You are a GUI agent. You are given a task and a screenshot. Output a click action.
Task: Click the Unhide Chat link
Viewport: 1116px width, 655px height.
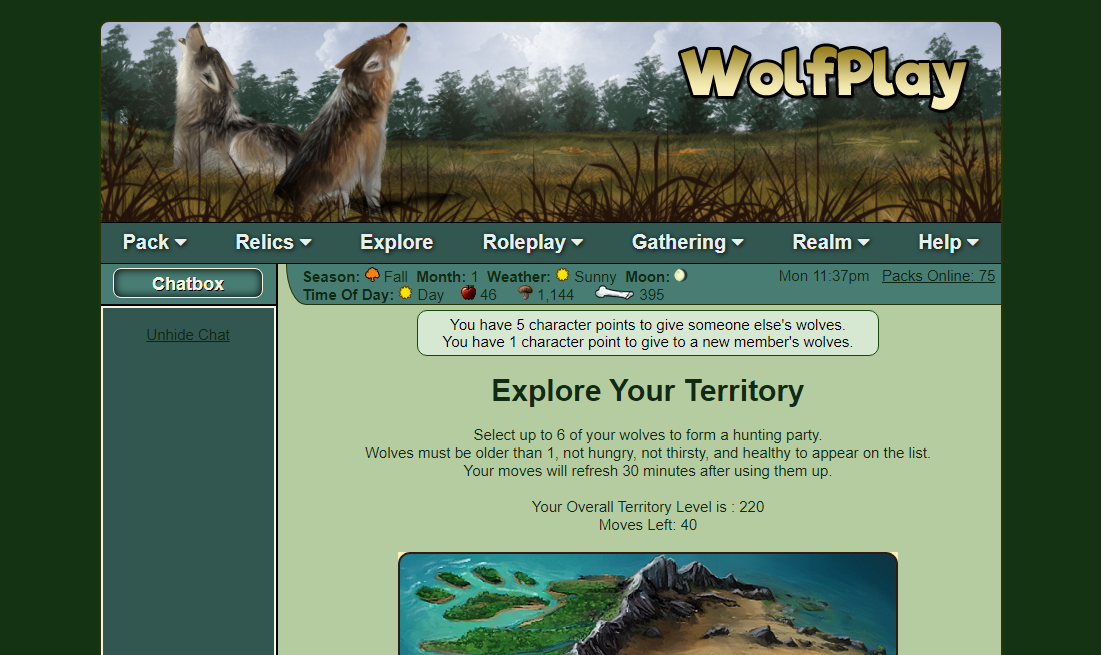[x=188, y=335]
